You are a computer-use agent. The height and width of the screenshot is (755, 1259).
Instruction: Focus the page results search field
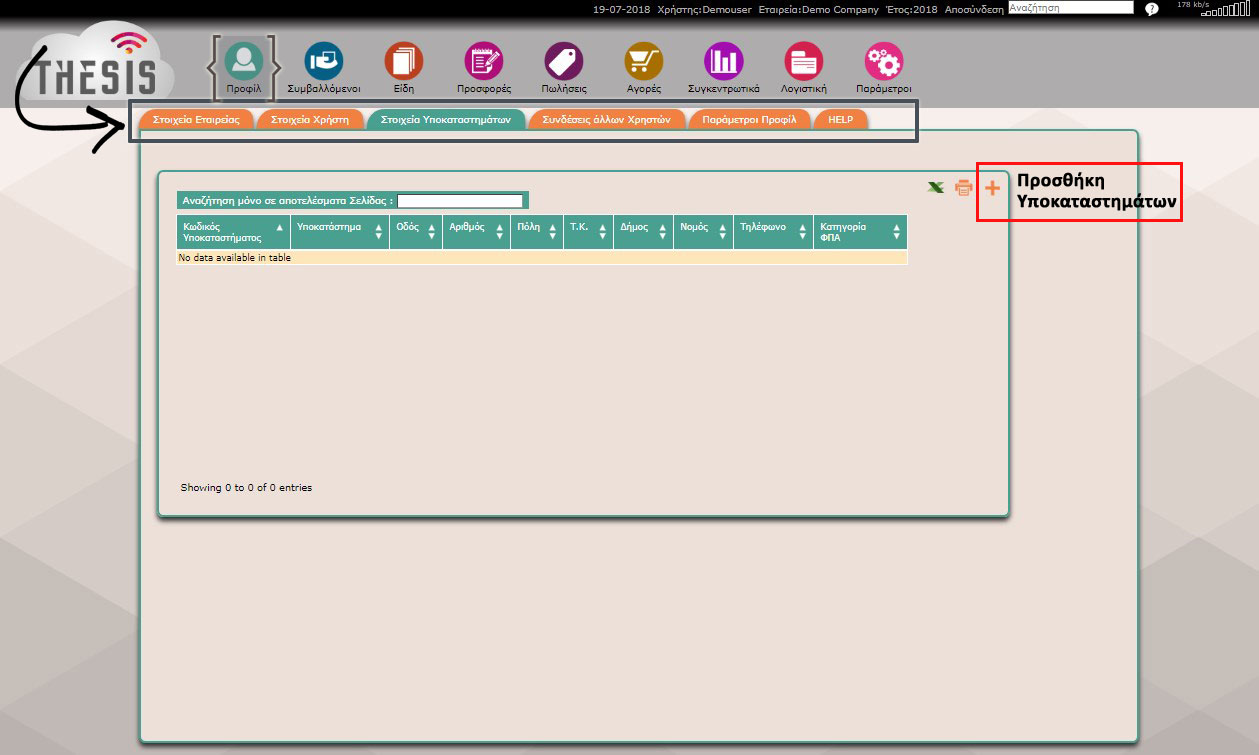coord(460,201)
